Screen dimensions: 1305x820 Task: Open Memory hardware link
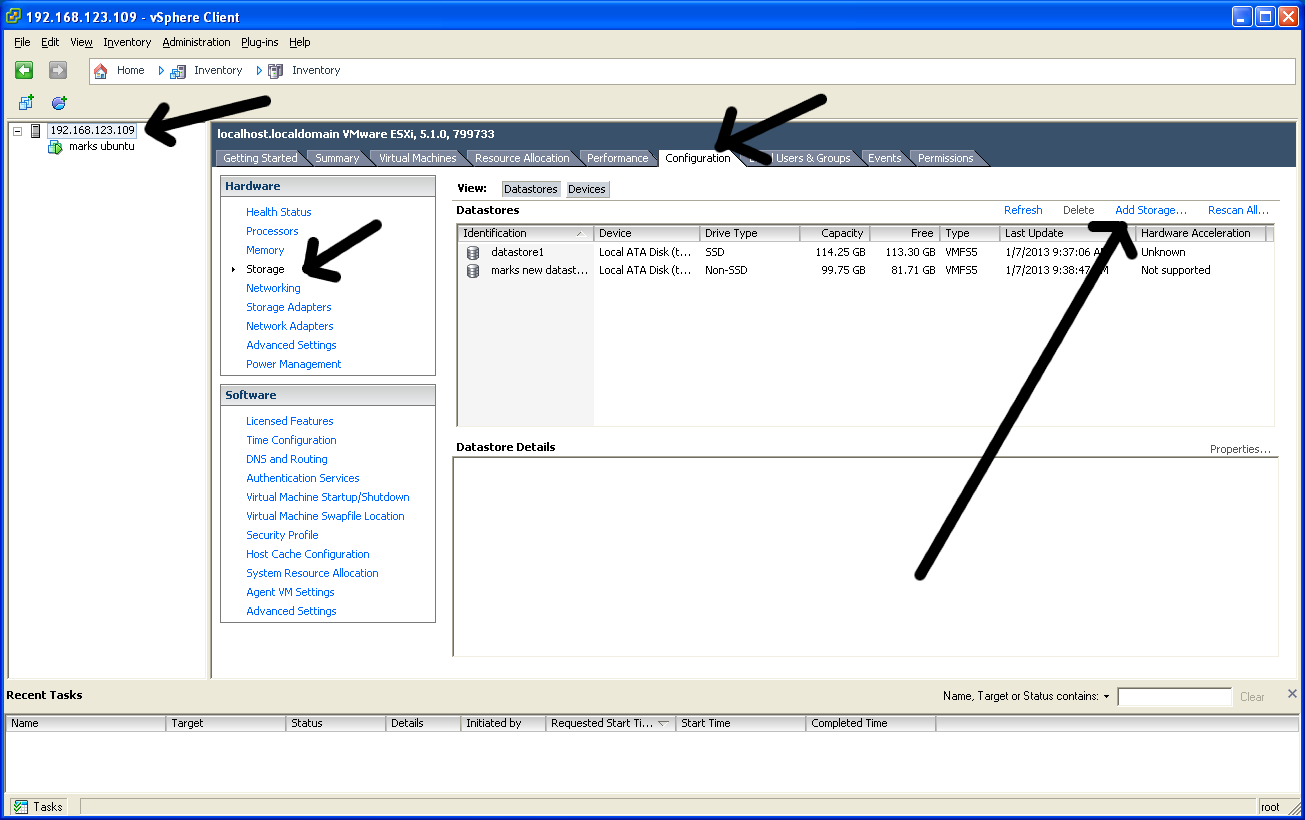(x=265, y=250)
